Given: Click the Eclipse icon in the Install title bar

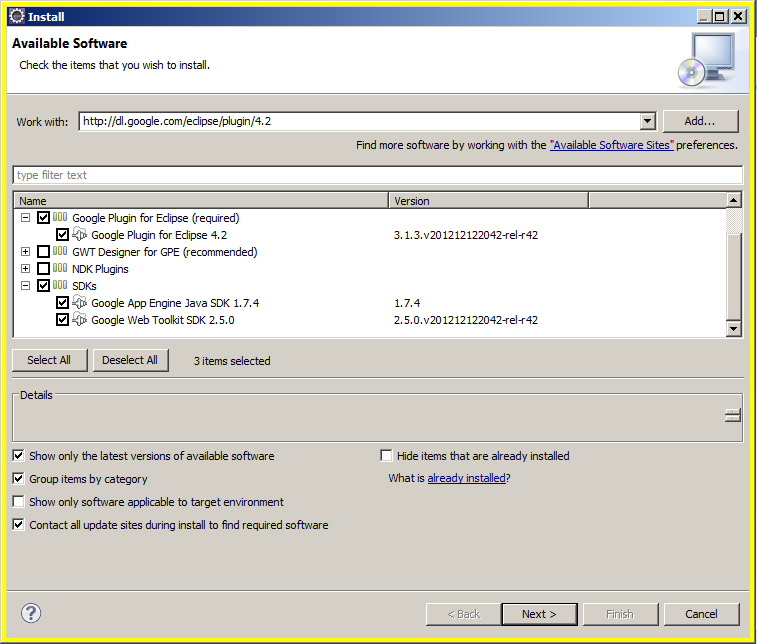Looking at the screenshot, I should [x=17, y=16].
